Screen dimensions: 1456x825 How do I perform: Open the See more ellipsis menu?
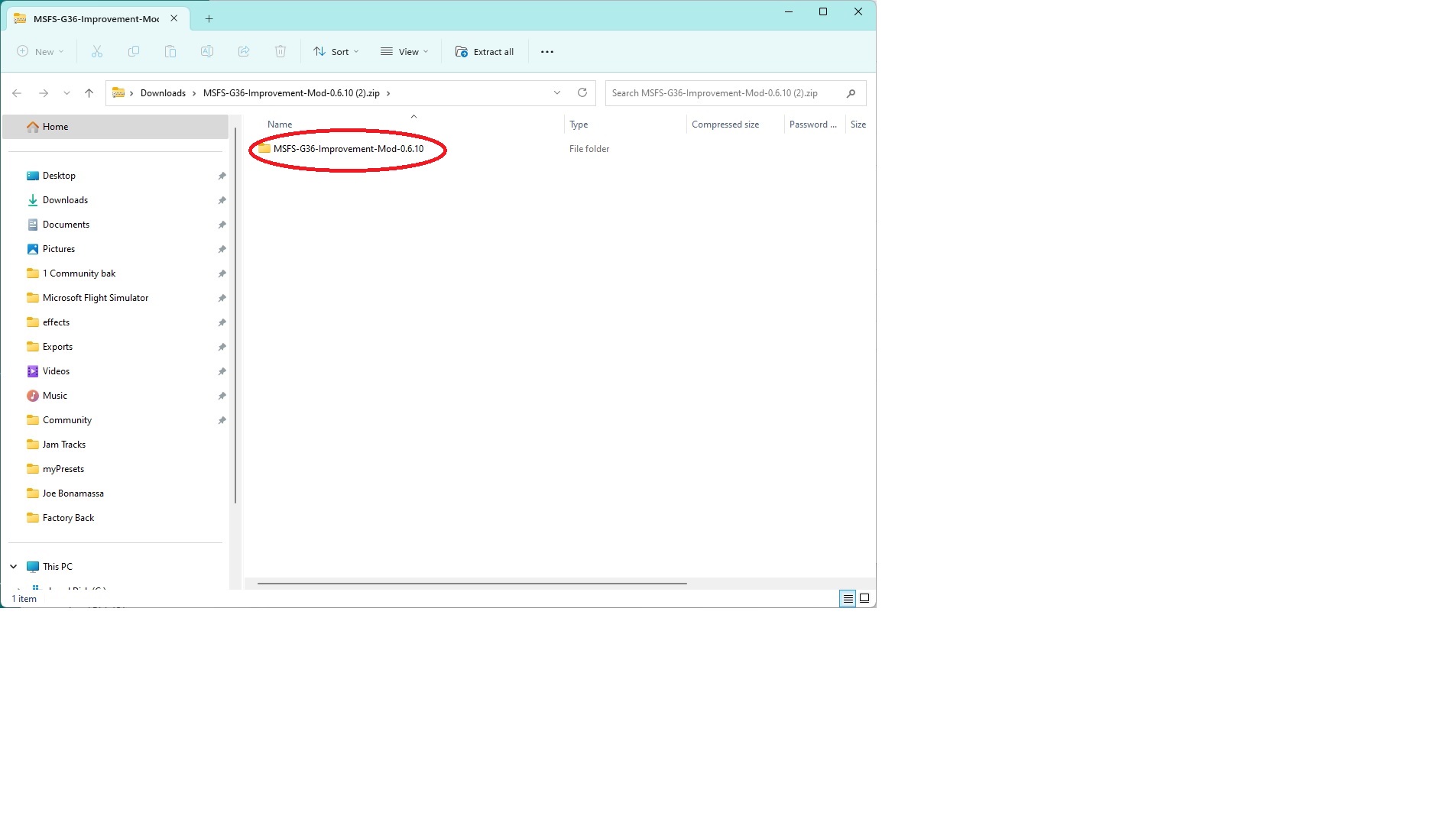[547, 52]
